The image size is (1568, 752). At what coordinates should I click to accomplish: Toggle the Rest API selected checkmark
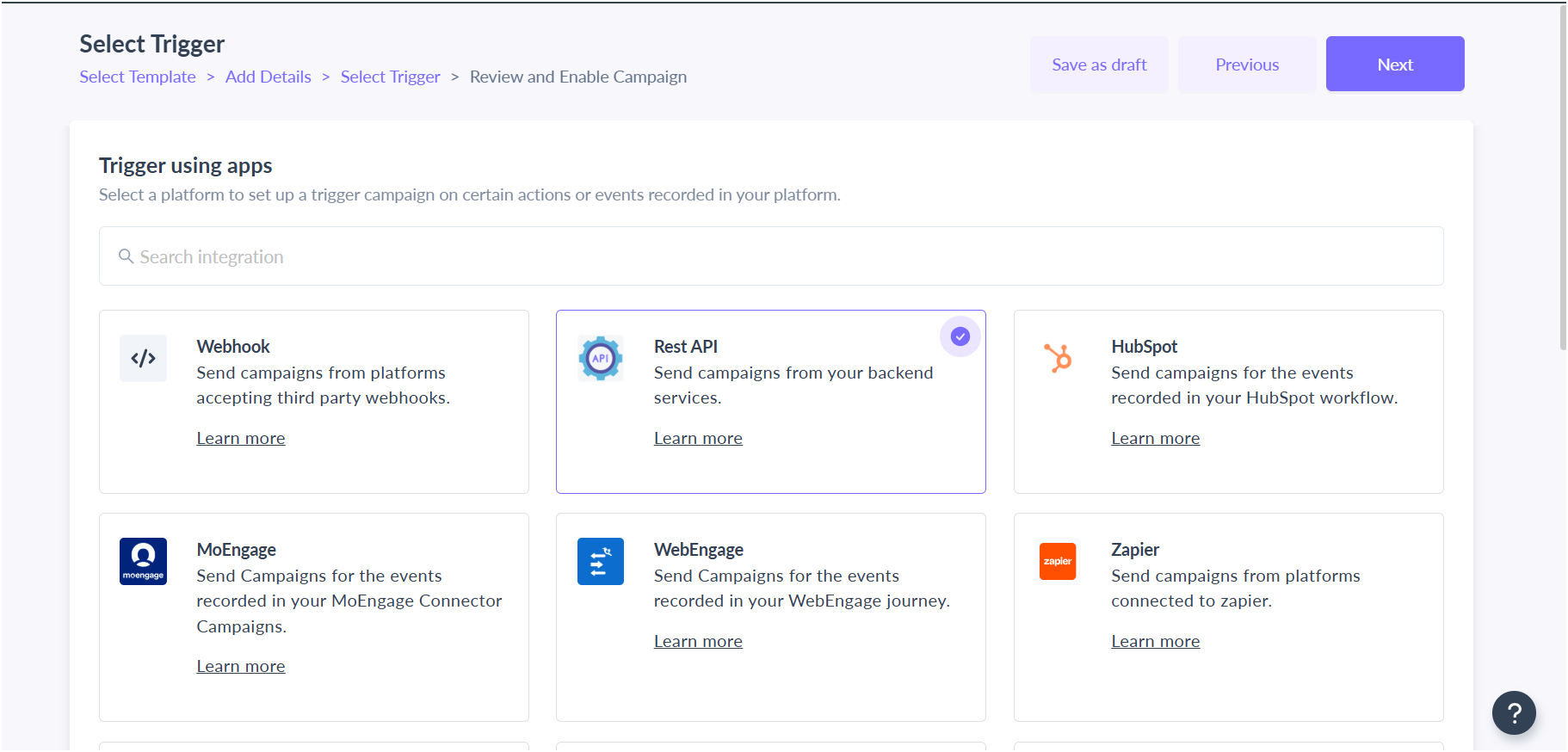coord(960,336)
